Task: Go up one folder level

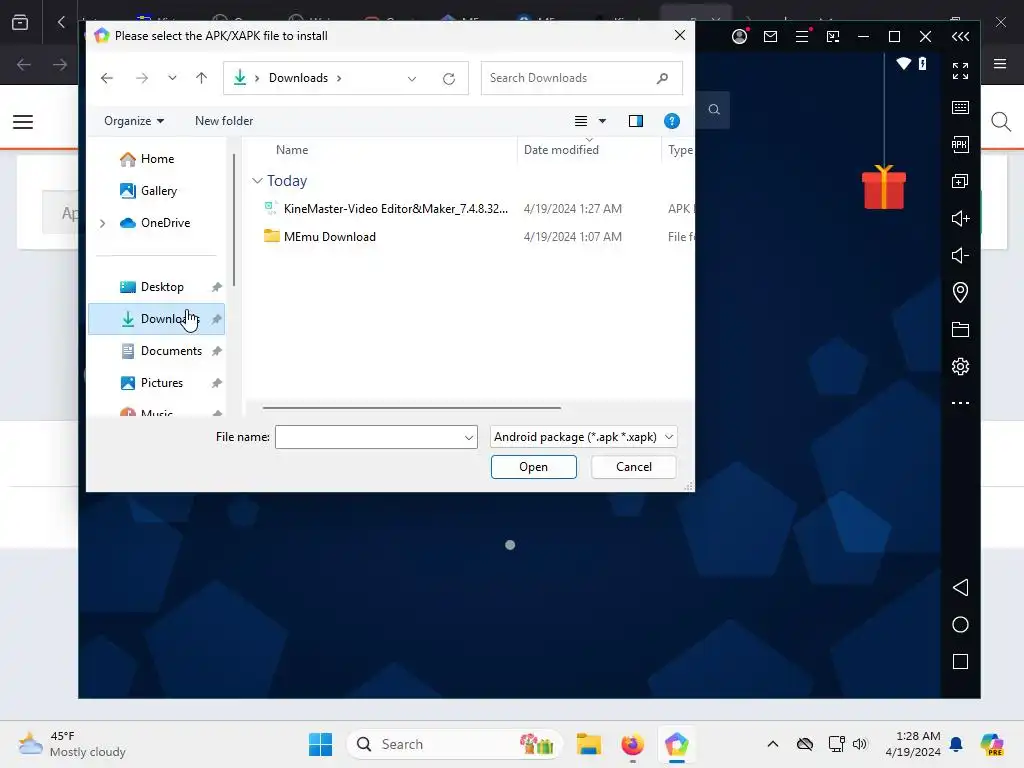Action: click(x=201, y=78)
